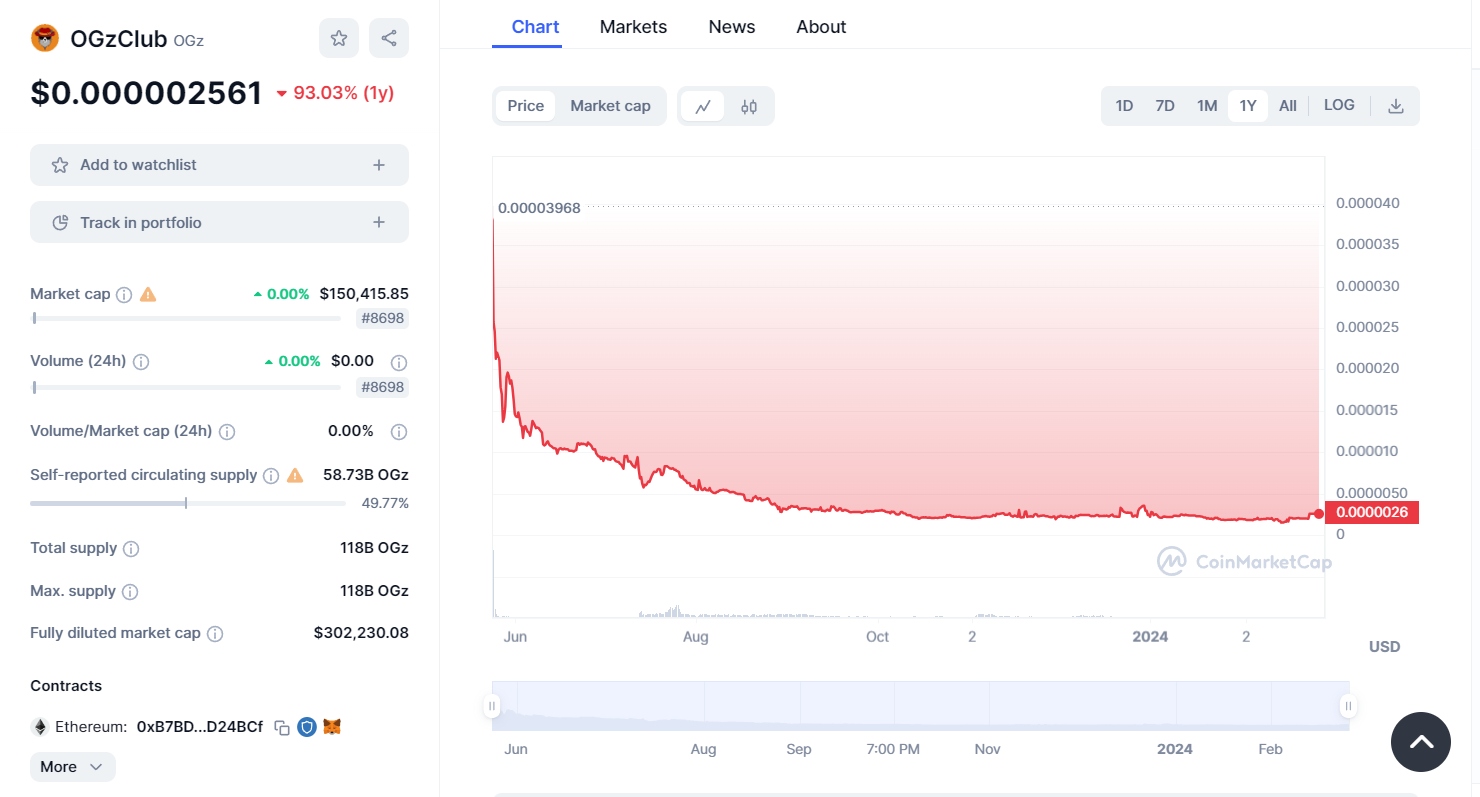Click the red price line near Aug

pyautogui.click(x=695, y=485)
